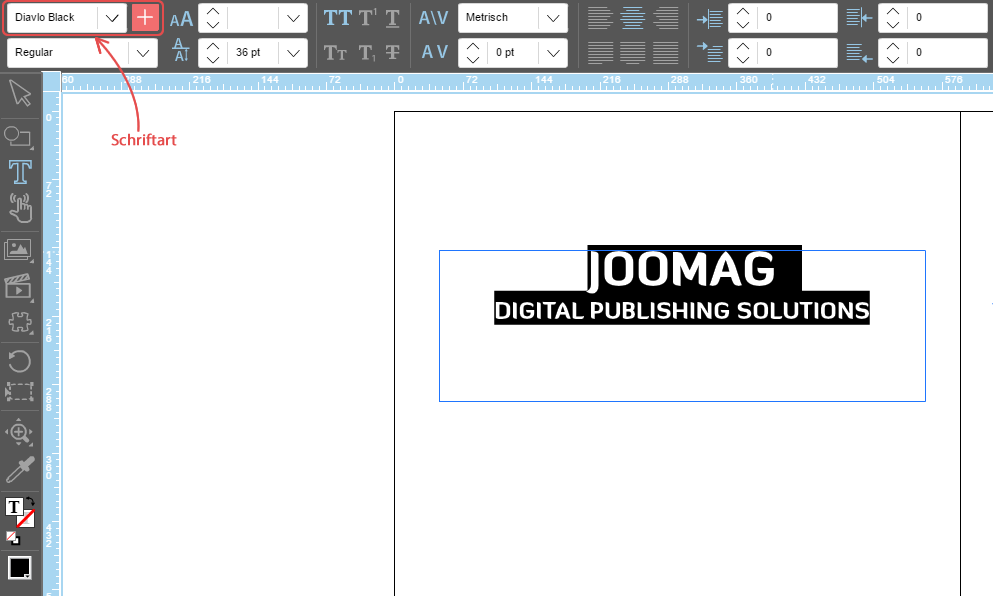This screenshot has width=993, height=596.
Task: Toggle Underline text formatting
Action: coord(393,18)
